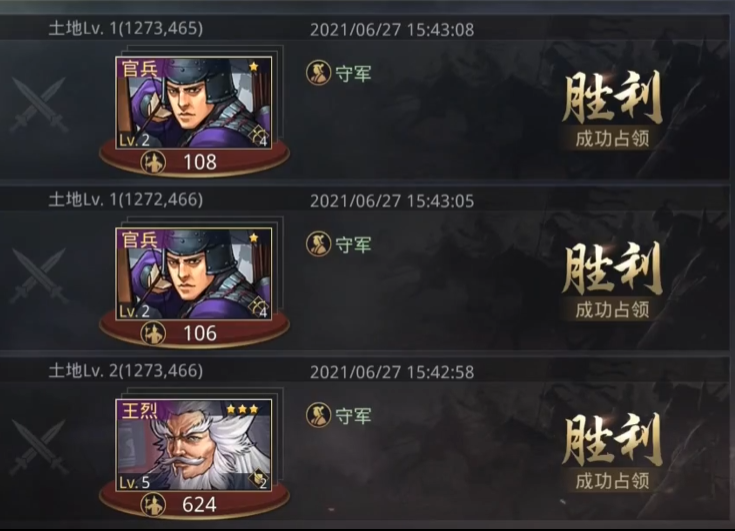Click 守军 defender icon in first report

[x=318, y=73]
